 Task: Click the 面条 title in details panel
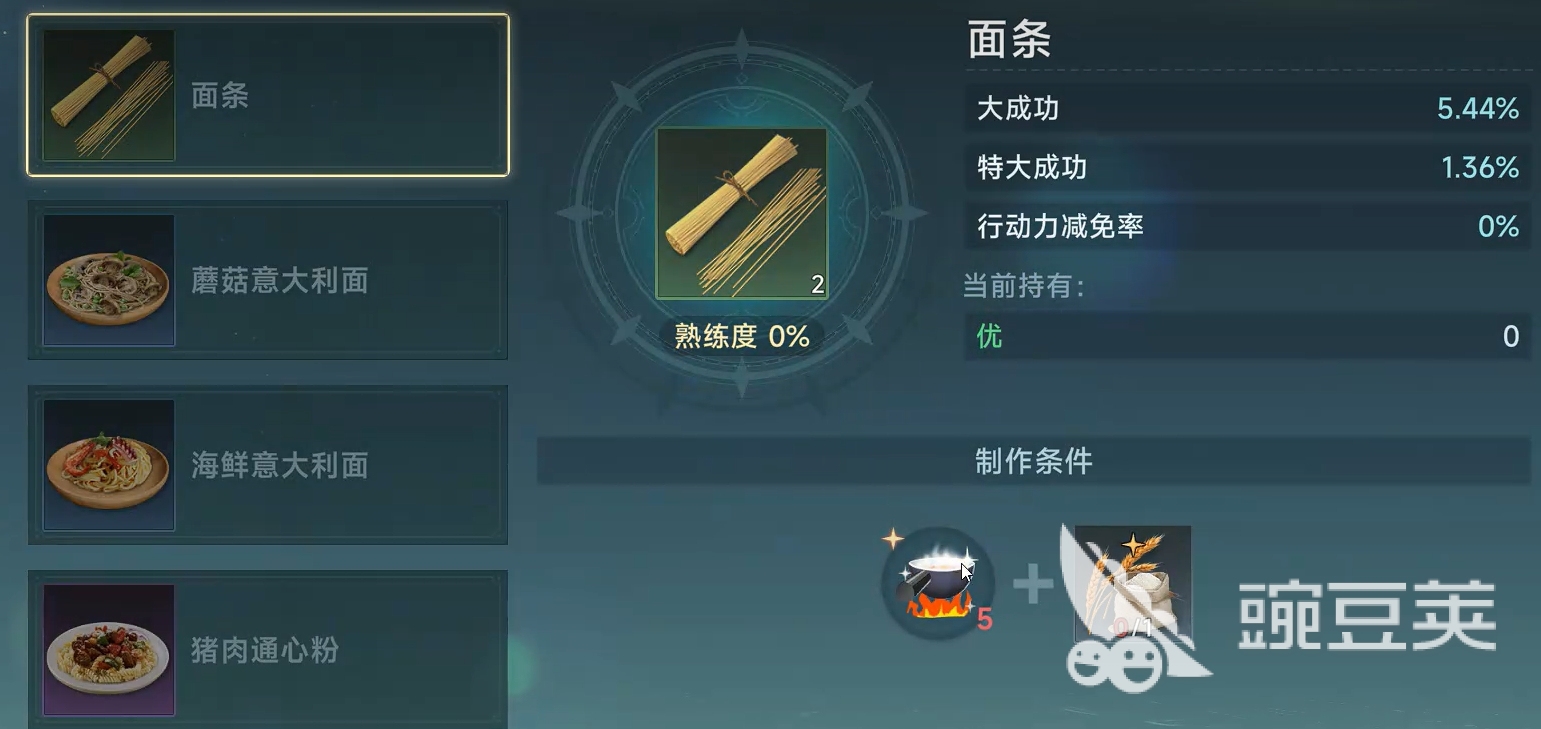coord(1009,41)
